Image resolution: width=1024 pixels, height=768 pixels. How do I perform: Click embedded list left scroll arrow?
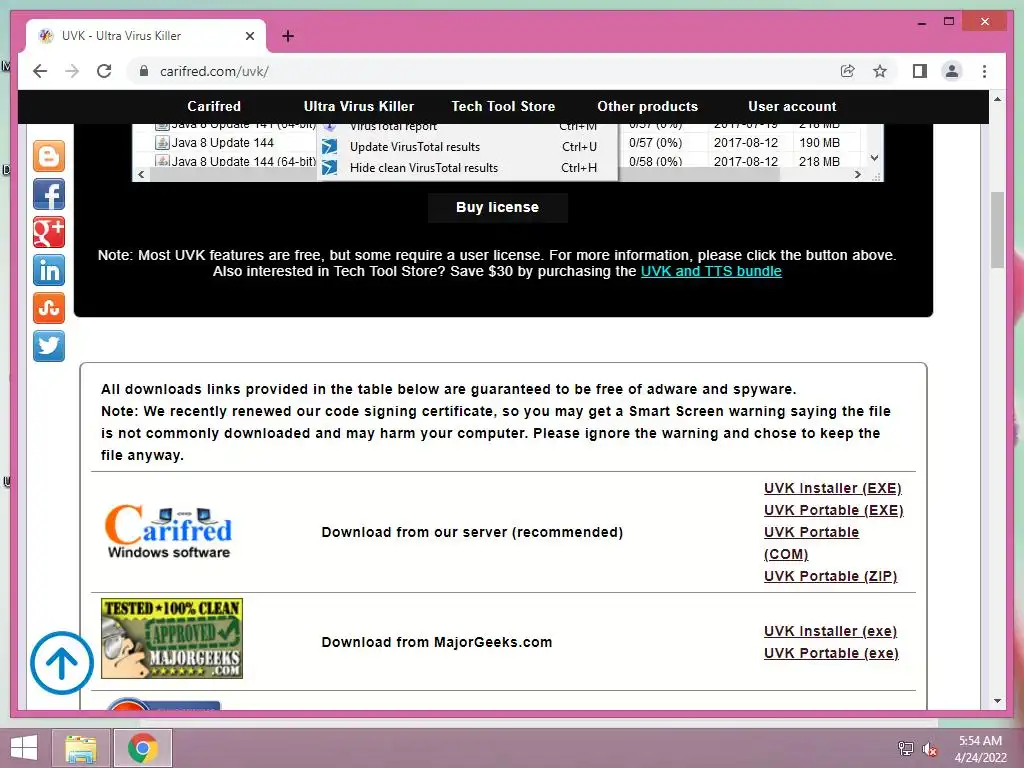tap(141, 174)
